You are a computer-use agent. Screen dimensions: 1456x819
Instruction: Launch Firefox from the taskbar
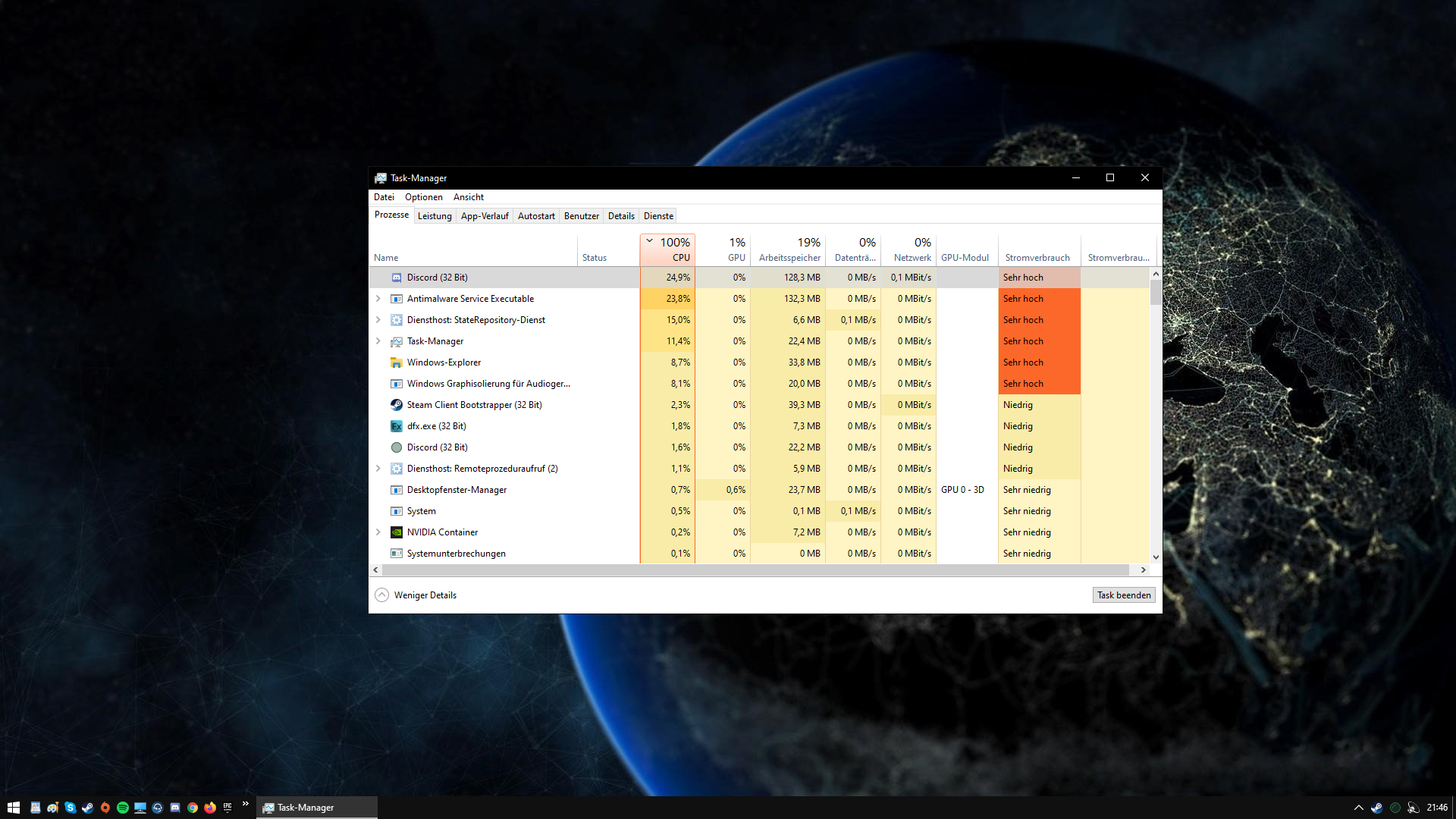click(x=210, y=808)
